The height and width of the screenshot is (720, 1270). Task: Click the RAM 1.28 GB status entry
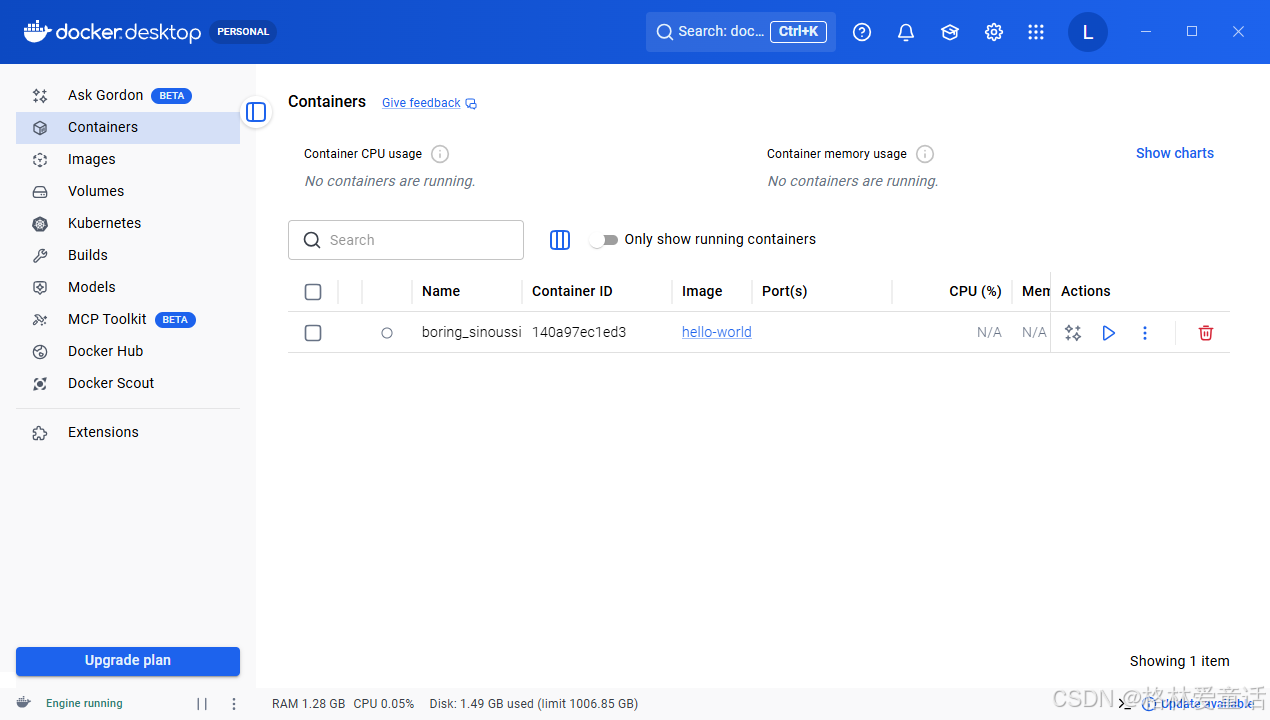tap(308, 704)
